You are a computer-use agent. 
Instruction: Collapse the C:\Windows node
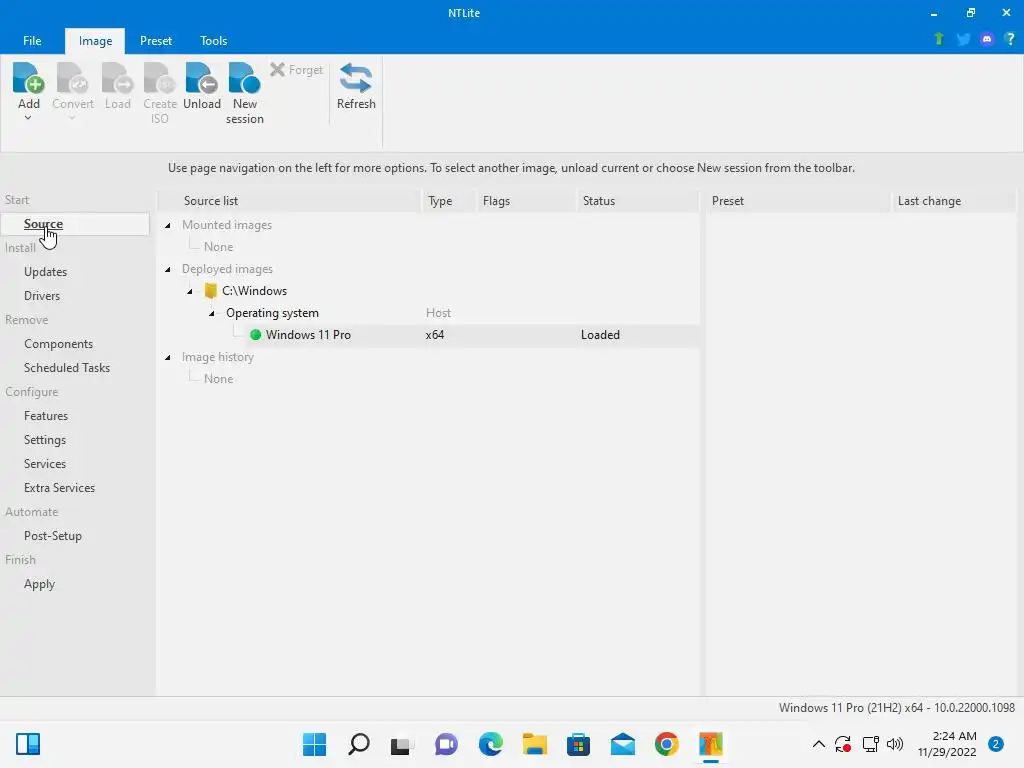pyautogui.click(x=190, y=291)
